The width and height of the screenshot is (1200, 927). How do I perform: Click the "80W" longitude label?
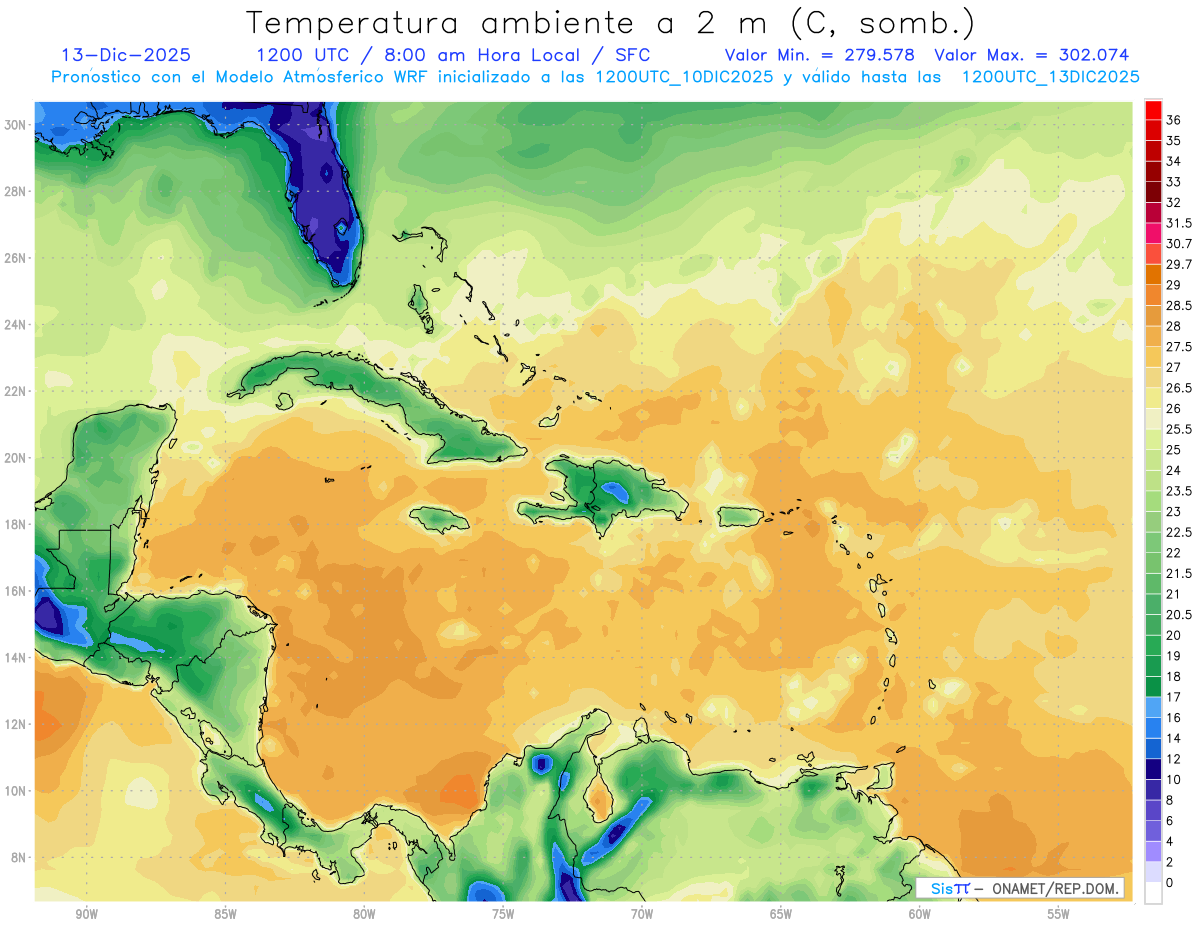[x=364, y=914]
